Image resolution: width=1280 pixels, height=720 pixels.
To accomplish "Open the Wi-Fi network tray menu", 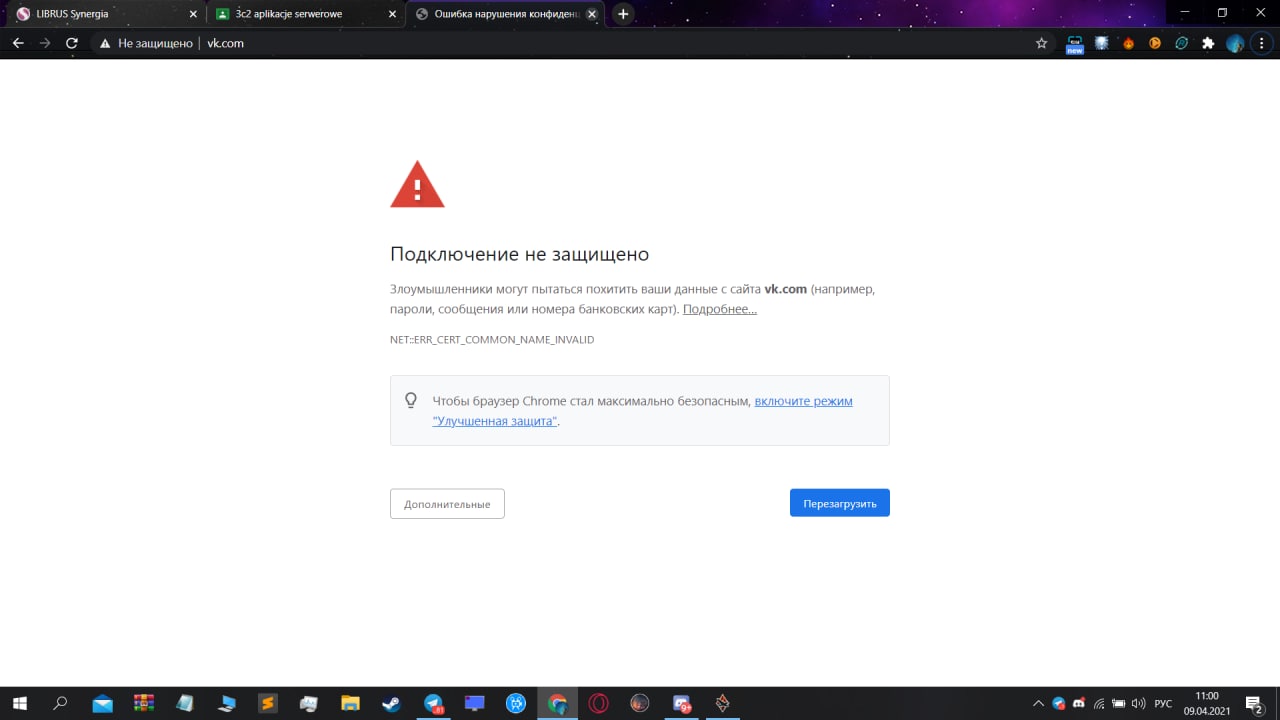I will click(1099, 704).
